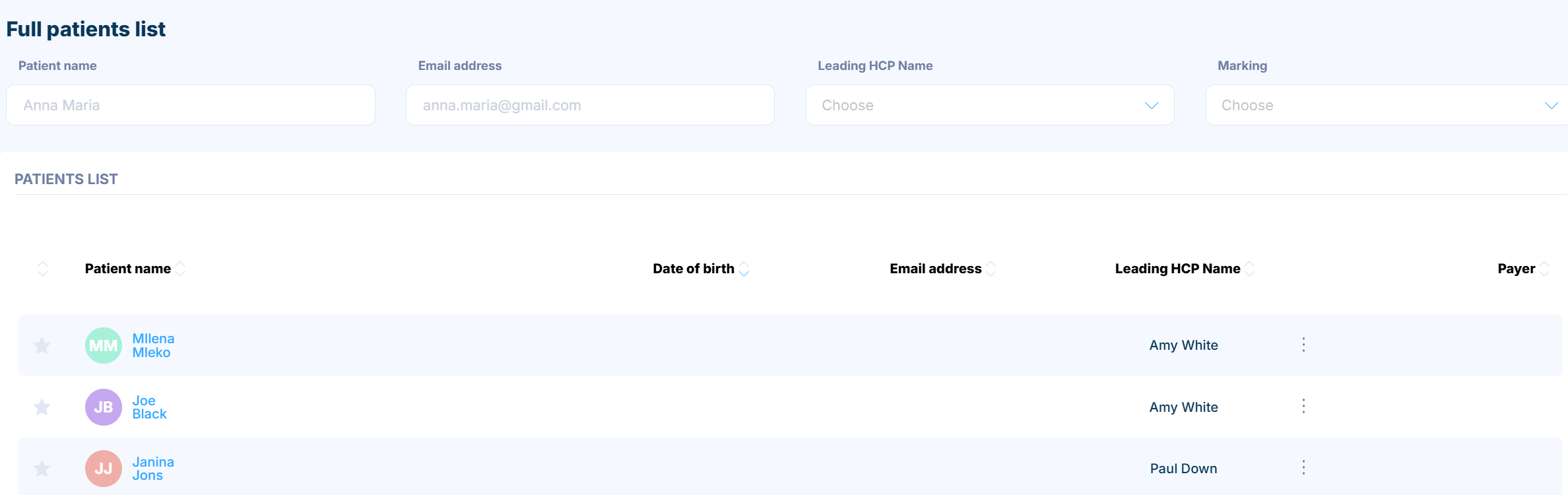Screen dimensions: 1568x495
Task: Sort table by Email address column
Action: (x=991, y=269)
